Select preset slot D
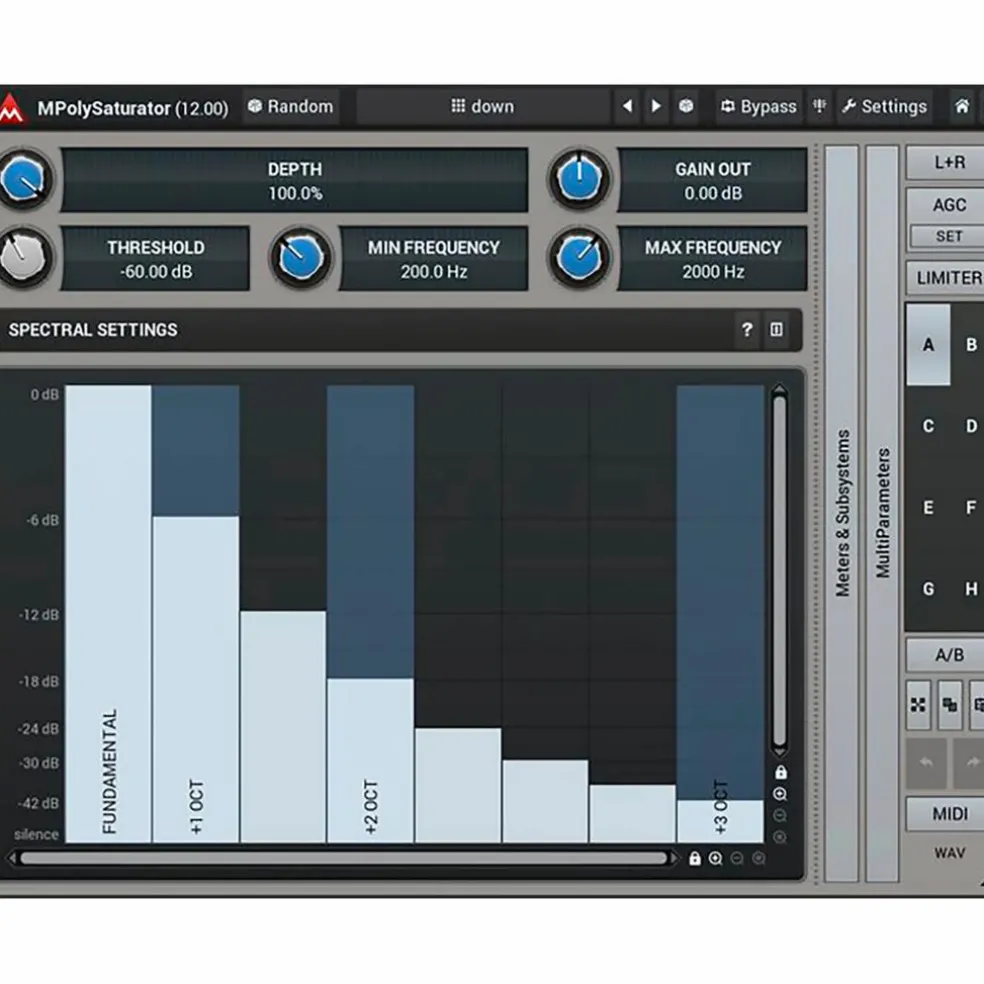Screen dimensions: 984x984 click(970, 426)
